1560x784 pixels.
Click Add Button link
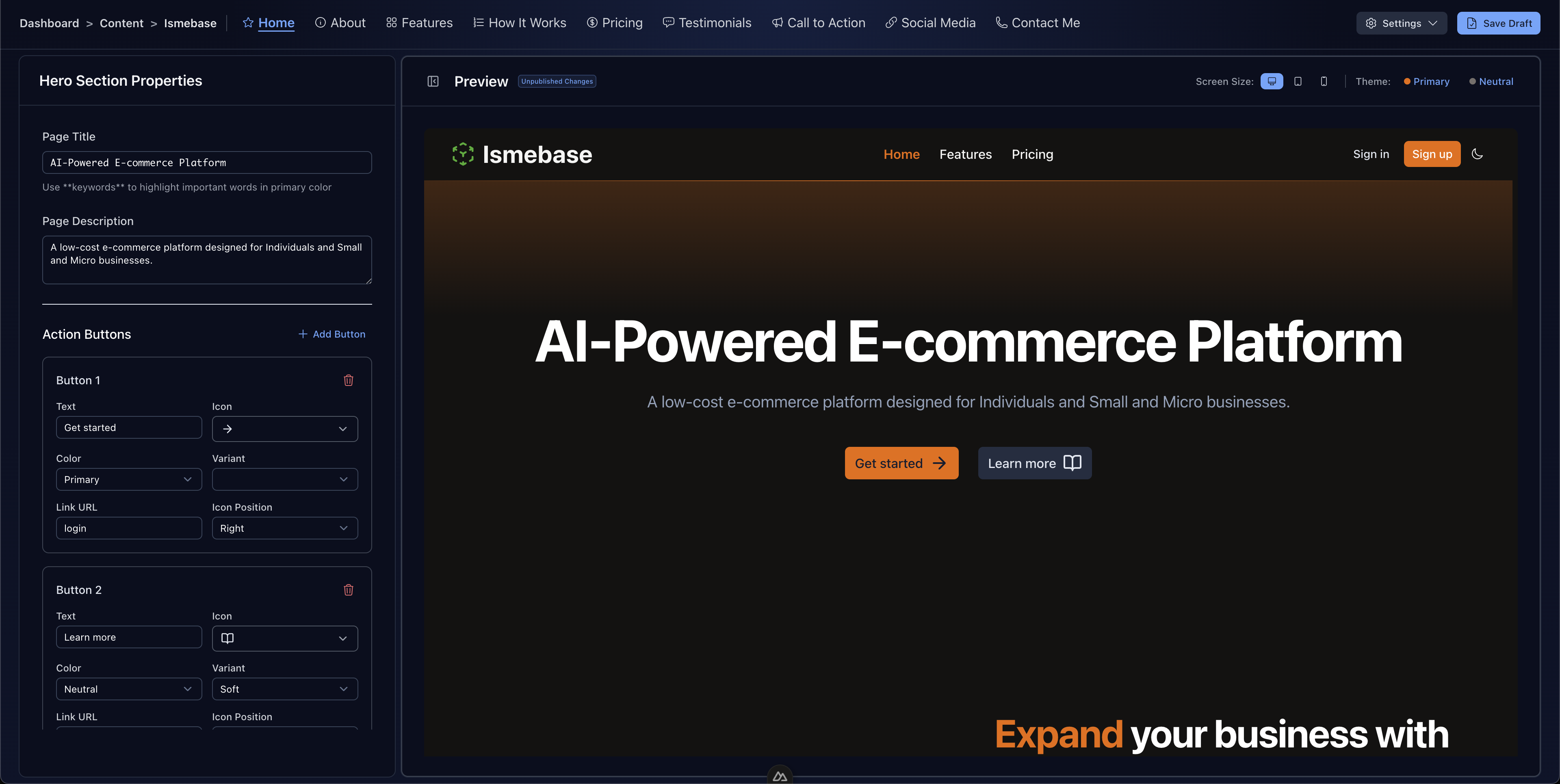pyautogui.click(x=332, y=334)
